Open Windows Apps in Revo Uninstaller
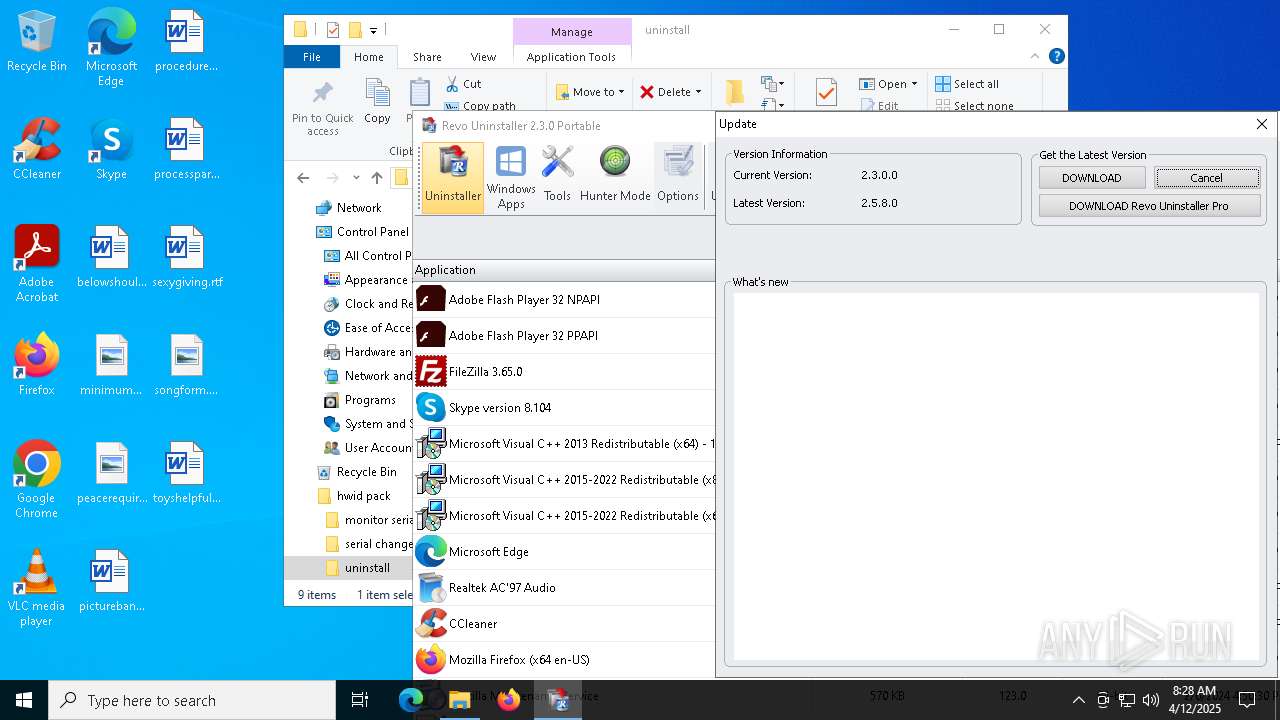 tap(511, 176)
